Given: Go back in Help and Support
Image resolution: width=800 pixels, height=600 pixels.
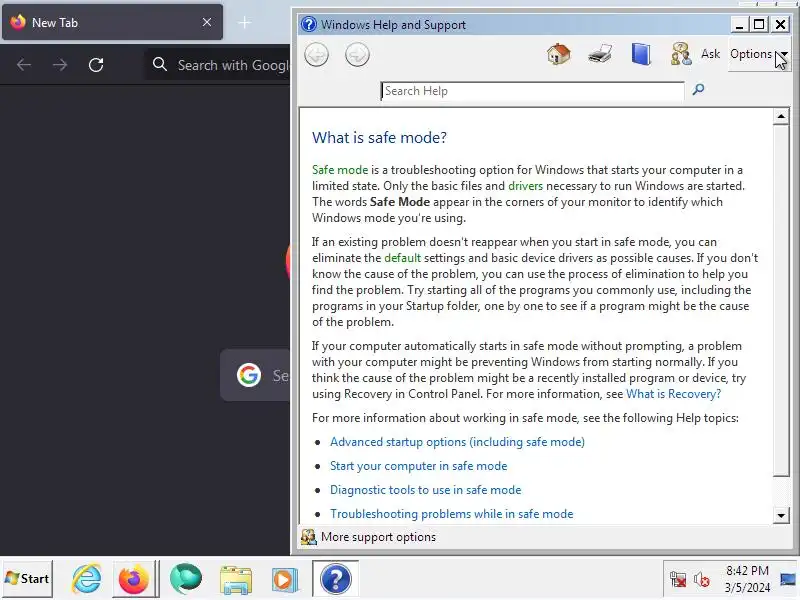Looking at the screenshot, I should pyautogui.click(x=316, y=55).
